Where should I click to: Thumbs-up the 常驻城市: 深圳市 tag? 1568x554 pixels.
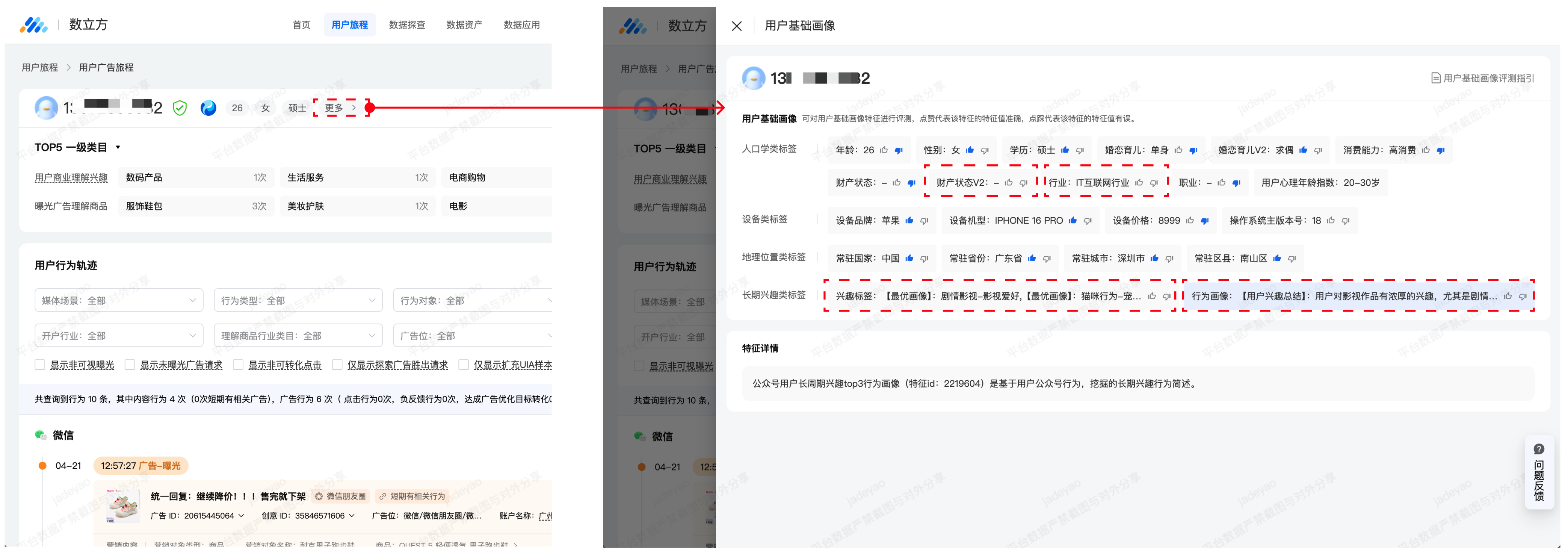coord(1155,259)
